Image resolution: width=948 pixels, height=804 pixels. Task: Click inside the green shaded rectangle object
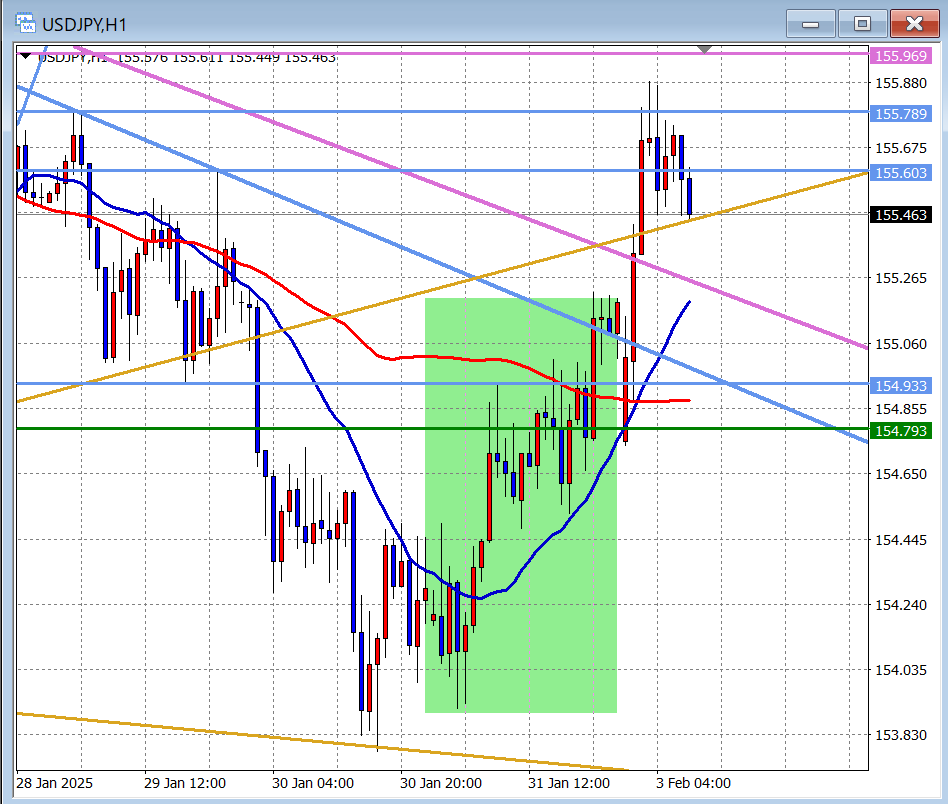[x=520, y=620]
